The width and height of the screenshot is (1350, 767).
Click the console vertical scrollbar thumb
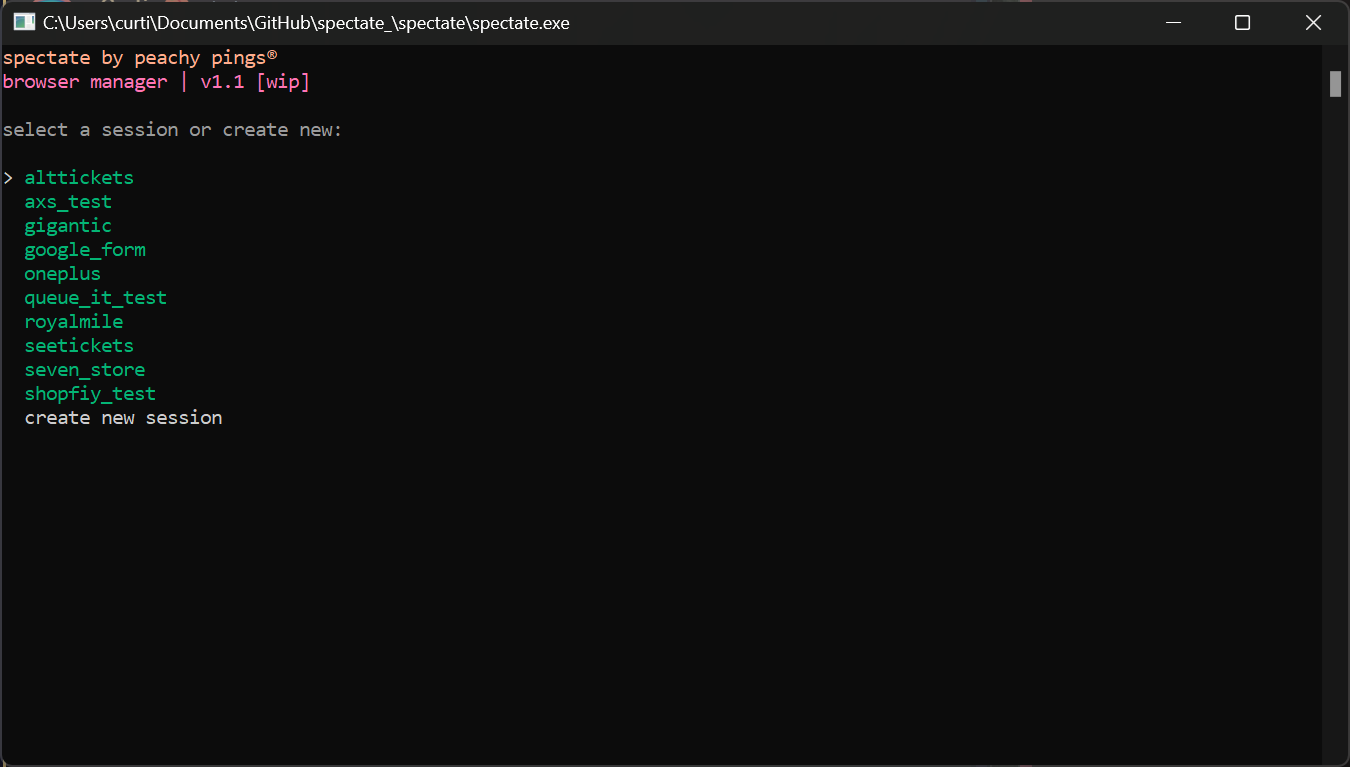1335,84
